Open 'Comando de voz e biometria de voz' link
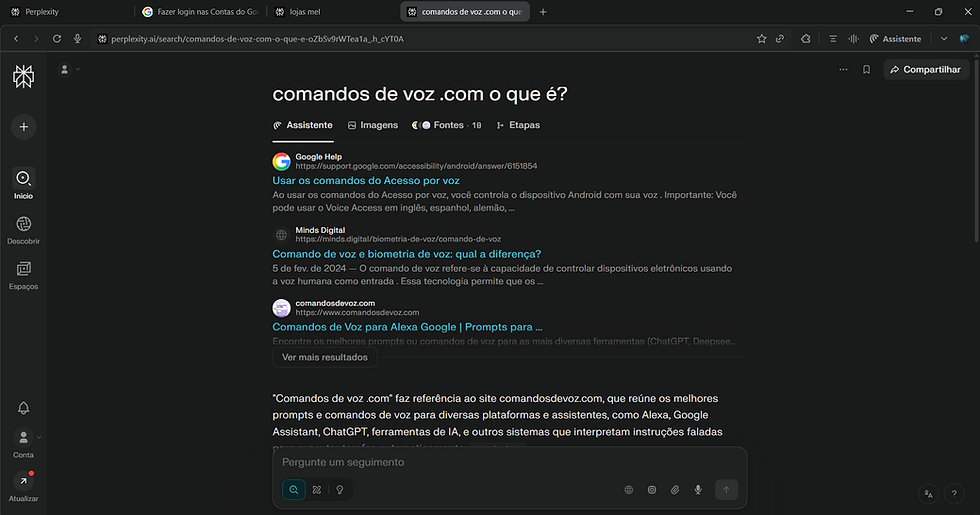Screen dimensions: 980x515 click(x=407, y=254)
